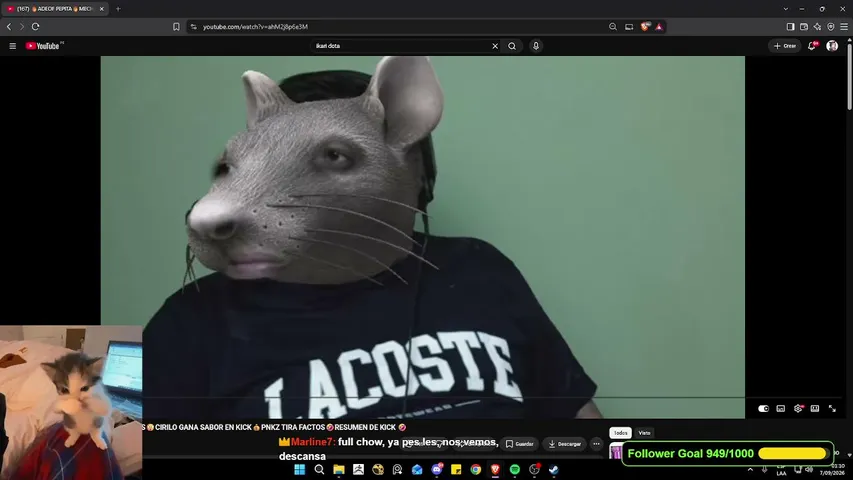Click the Descargar button

tap(565, 444)
